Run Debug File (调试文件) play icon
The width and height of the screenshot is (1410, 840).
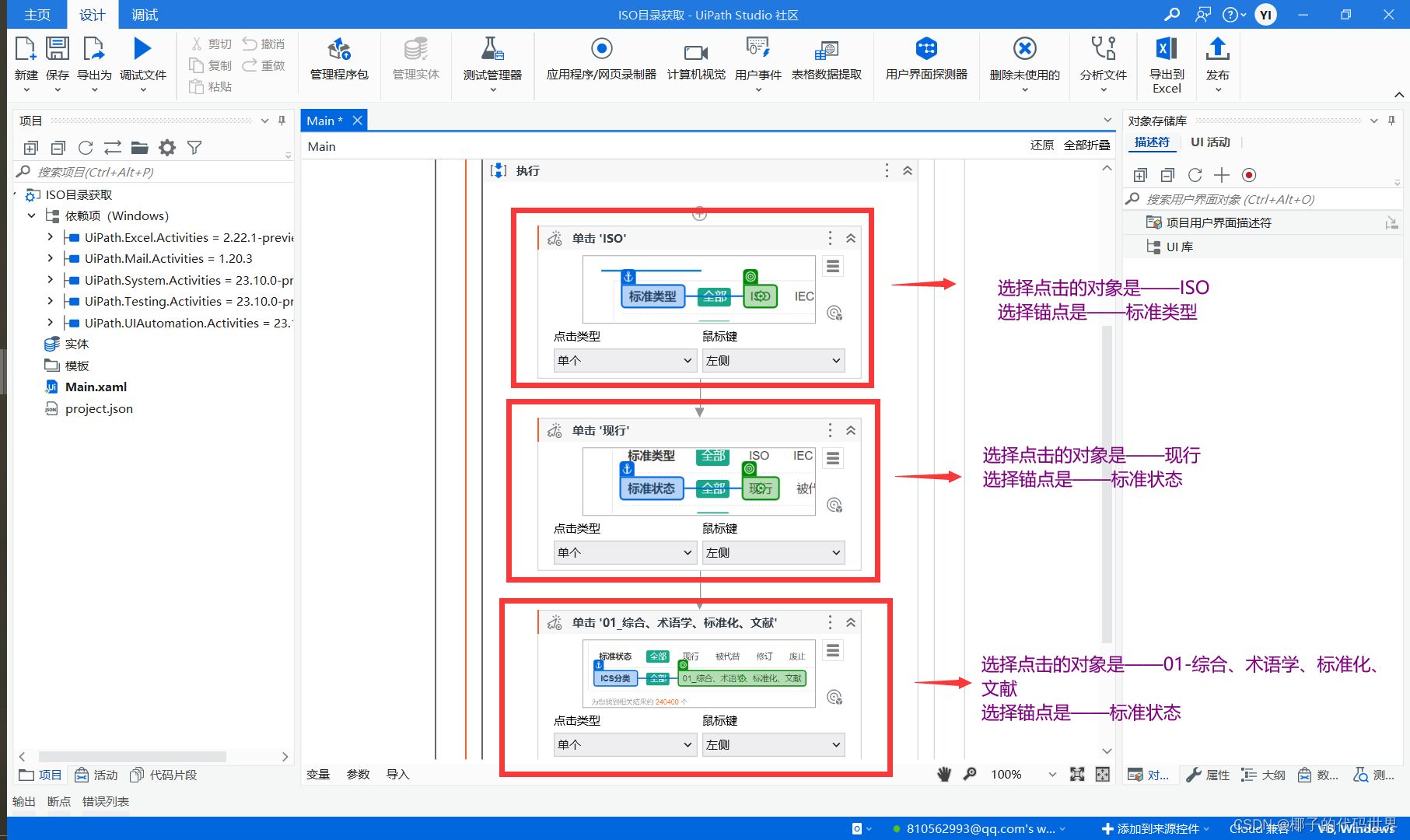point(142,49)
